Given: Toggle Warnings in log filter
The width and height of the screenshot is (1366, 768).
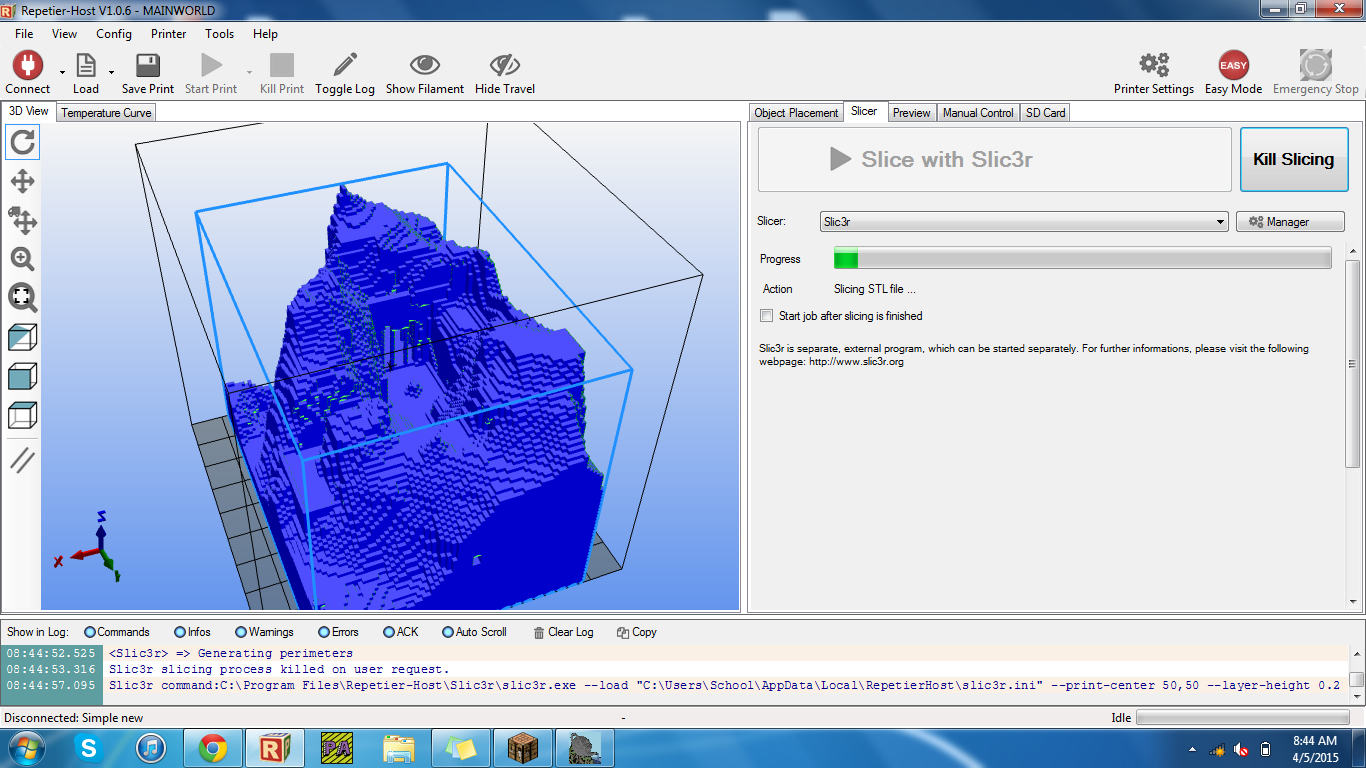Looking at the screenshot, I should coord(241,632).
